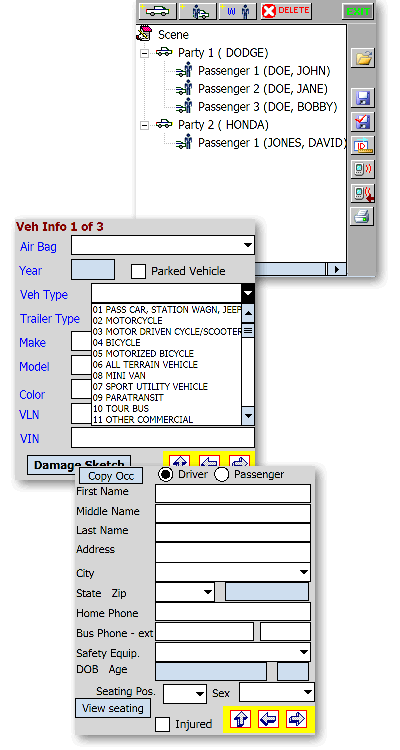Click the add witness person icon
This screenshot has width=400, height=750.
tap(238, 11)
